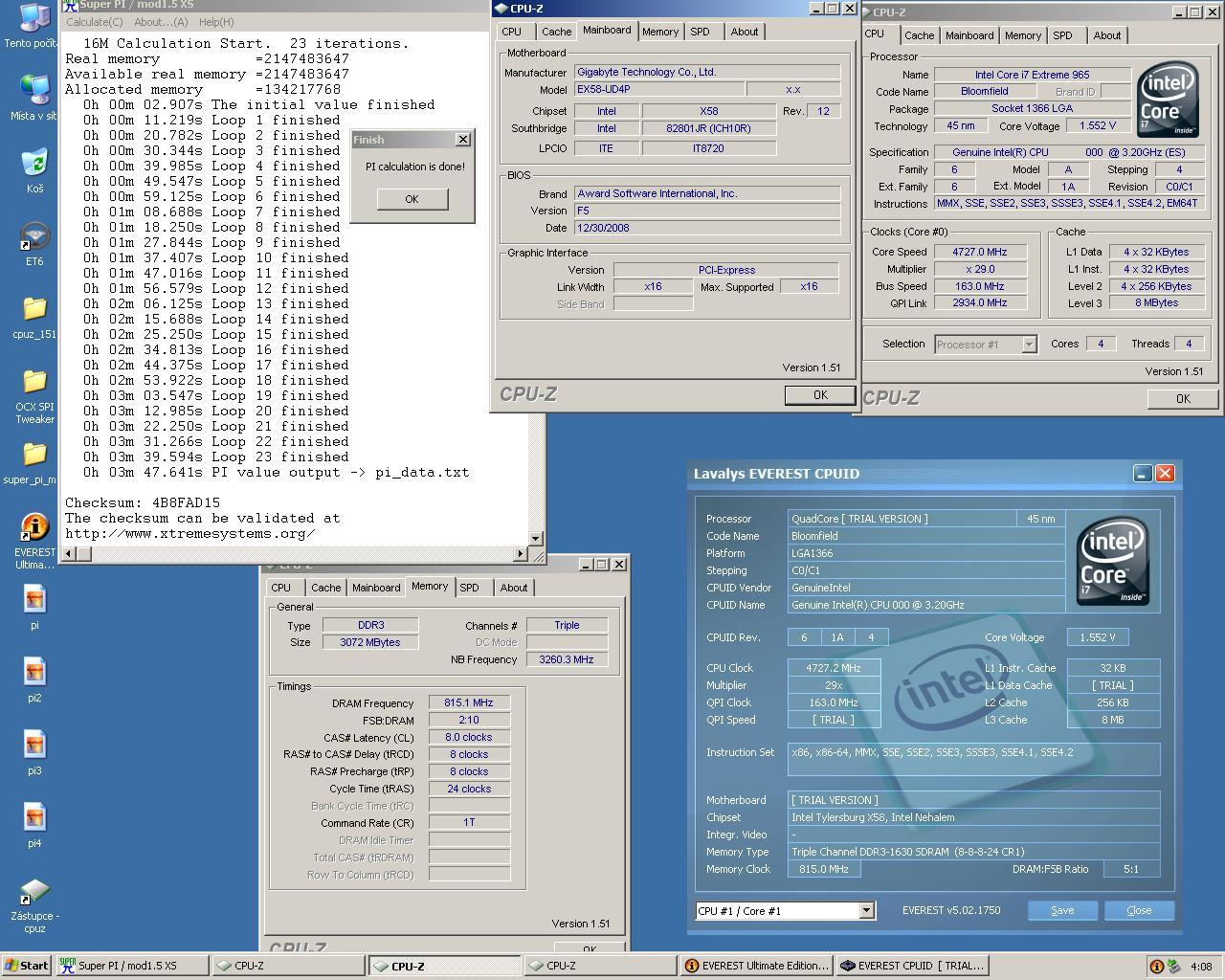Click the Intel Core i7 logo in EVEREST CPUID

[x=1113, y=562]
